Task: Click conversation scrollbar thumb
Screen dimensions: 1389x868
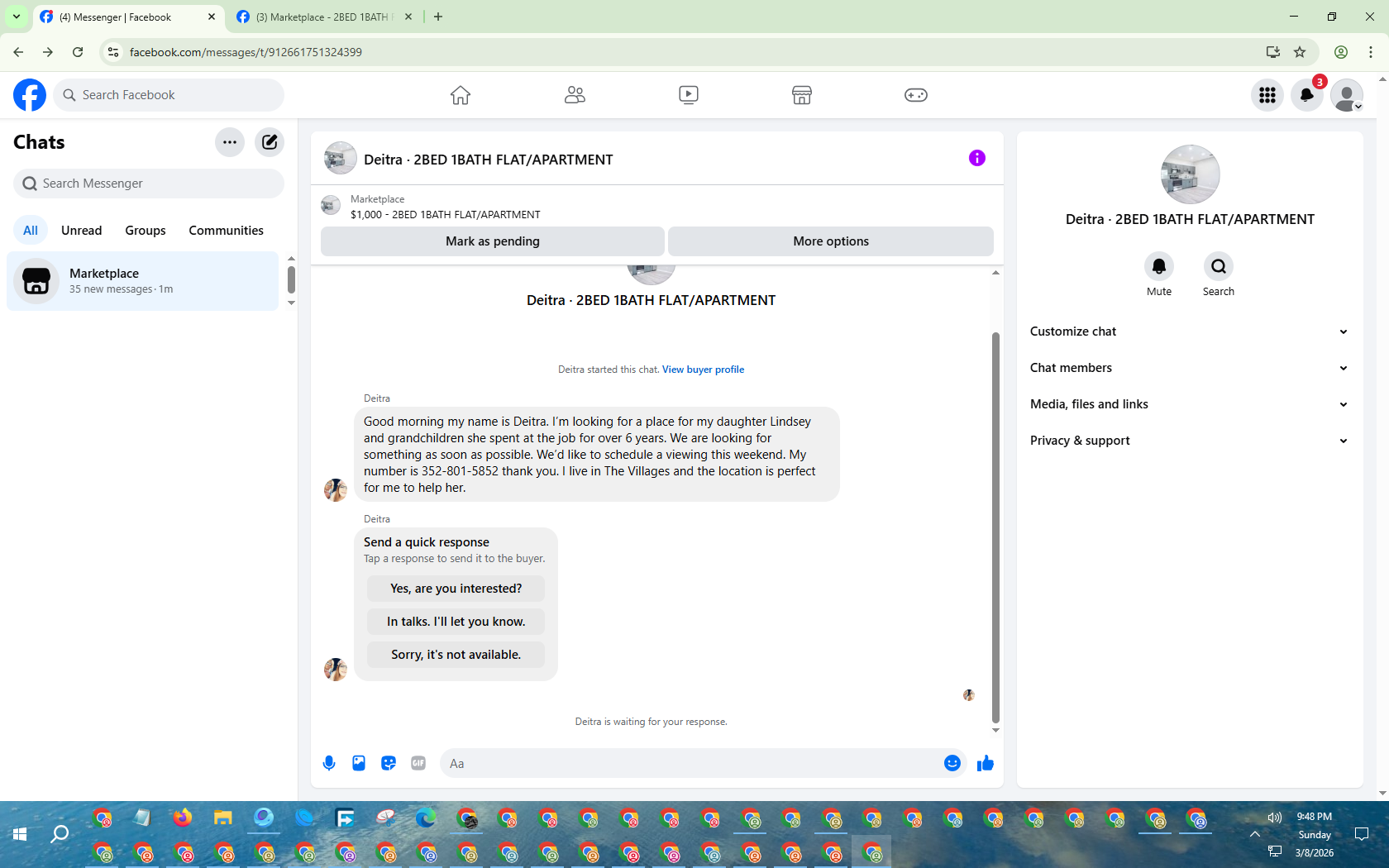Action: tap(995, 527)
